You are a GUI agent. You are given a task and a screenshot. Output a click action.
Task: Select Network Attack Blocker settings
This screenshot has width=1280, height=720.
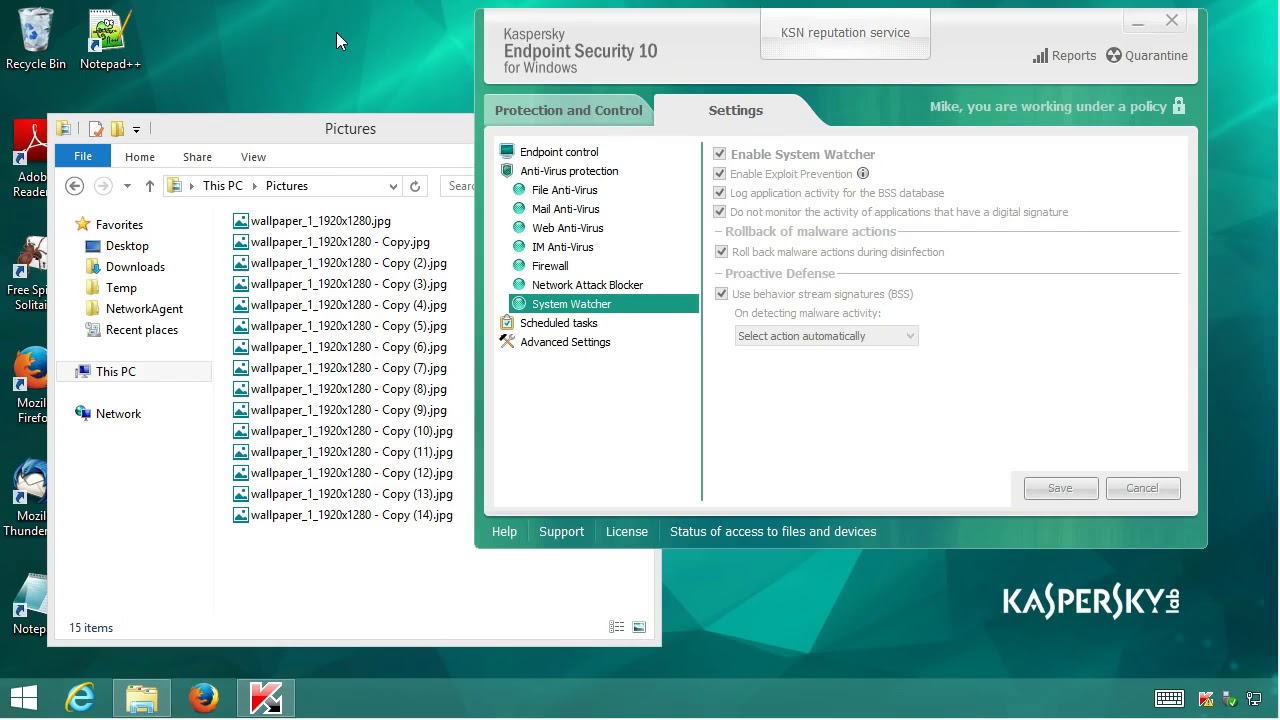click(587, 285)
